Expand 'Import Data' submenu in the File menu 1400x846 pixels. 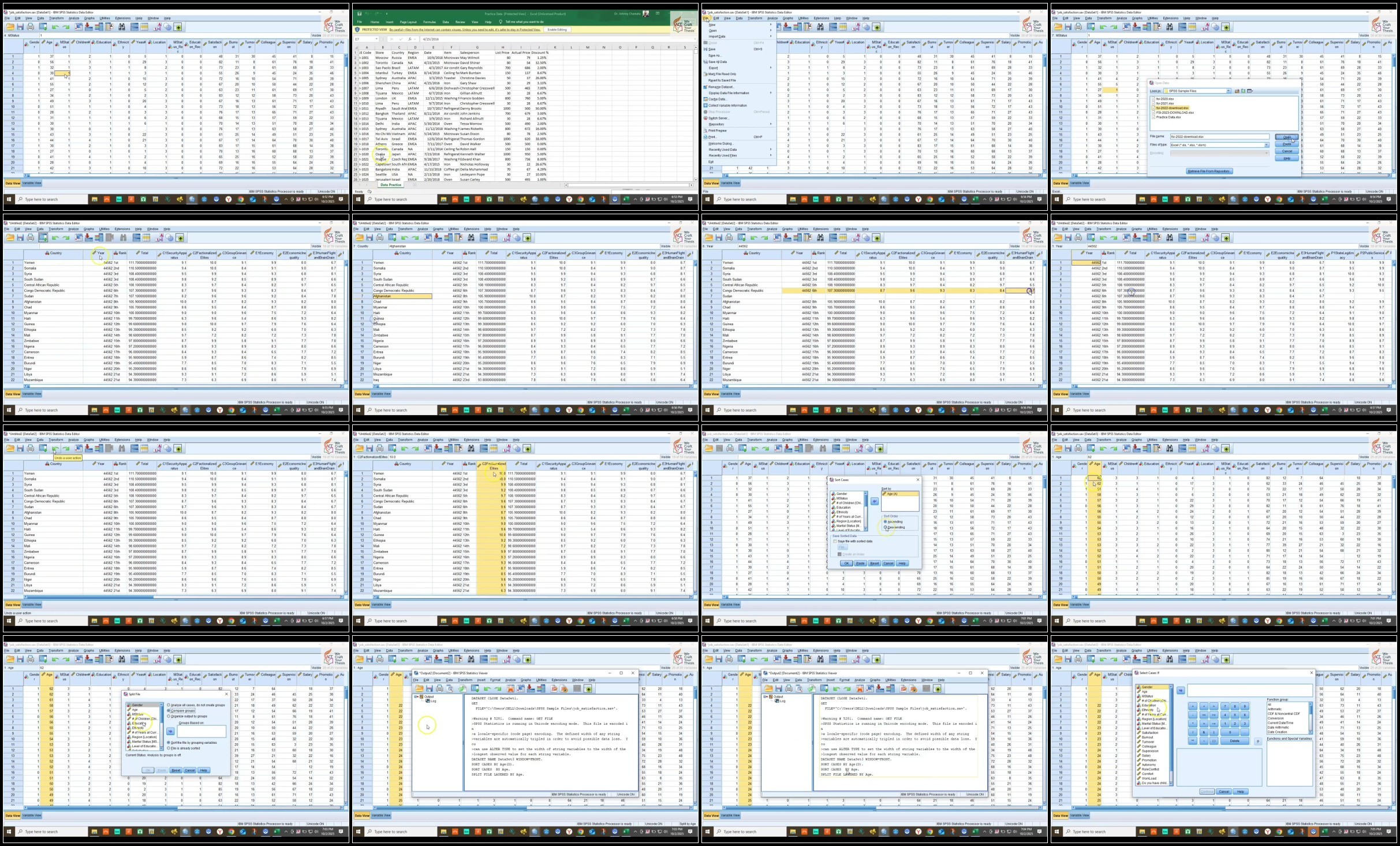pyautogui.click(x=738, y=36)
